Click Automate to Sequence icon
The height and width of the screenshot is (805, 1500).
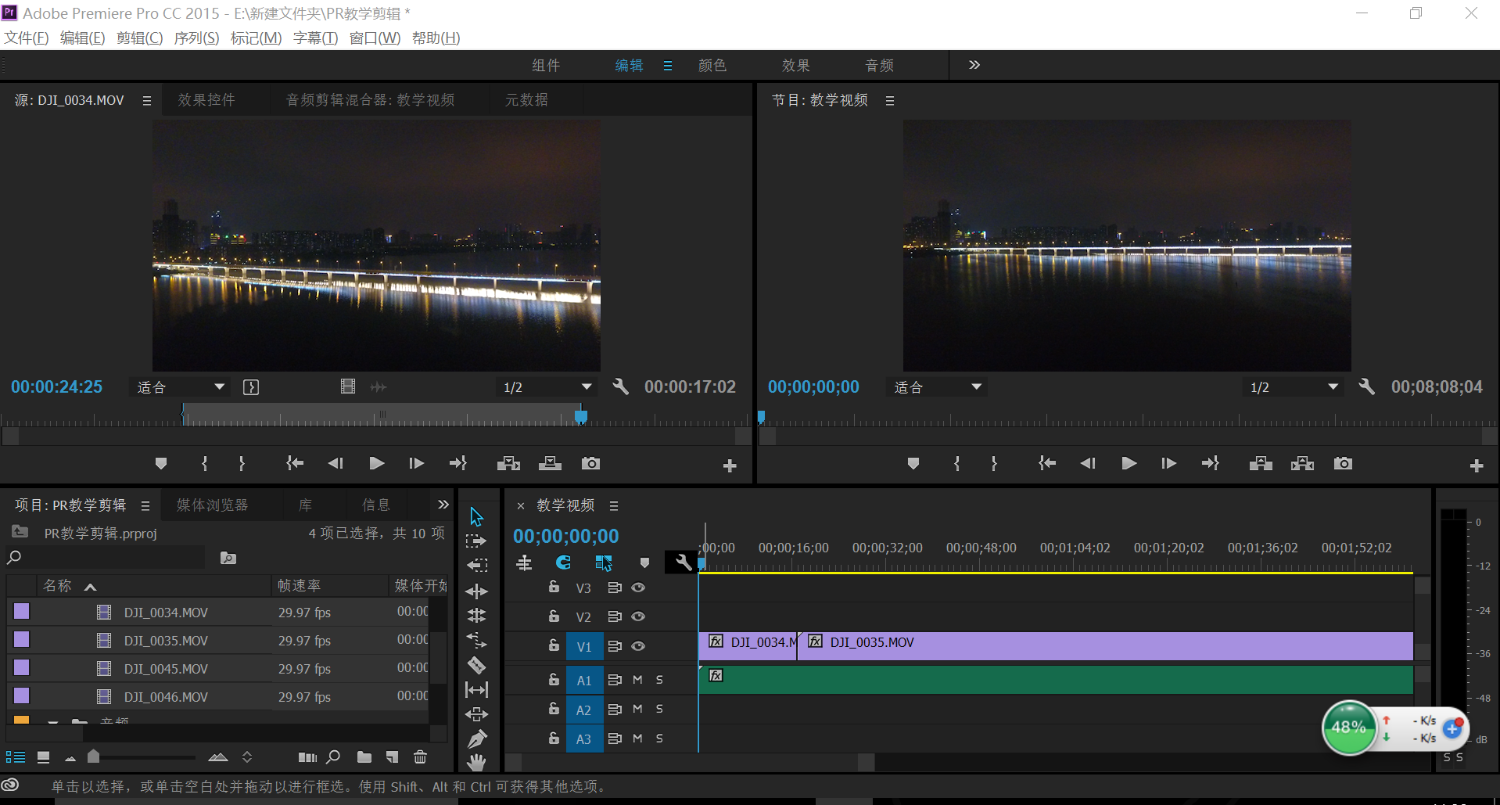308,758
